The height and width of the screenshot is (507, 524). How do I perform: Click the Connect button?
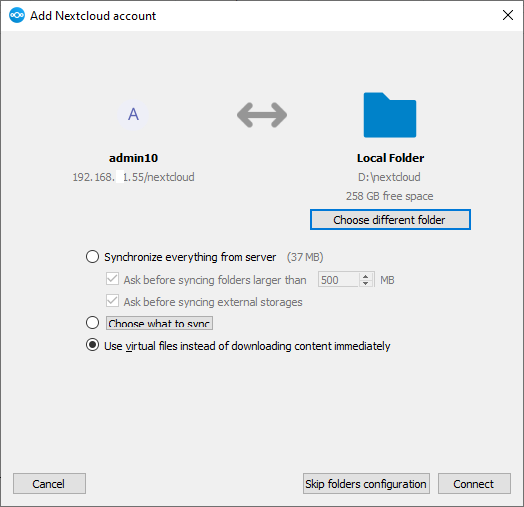point(474,483)
